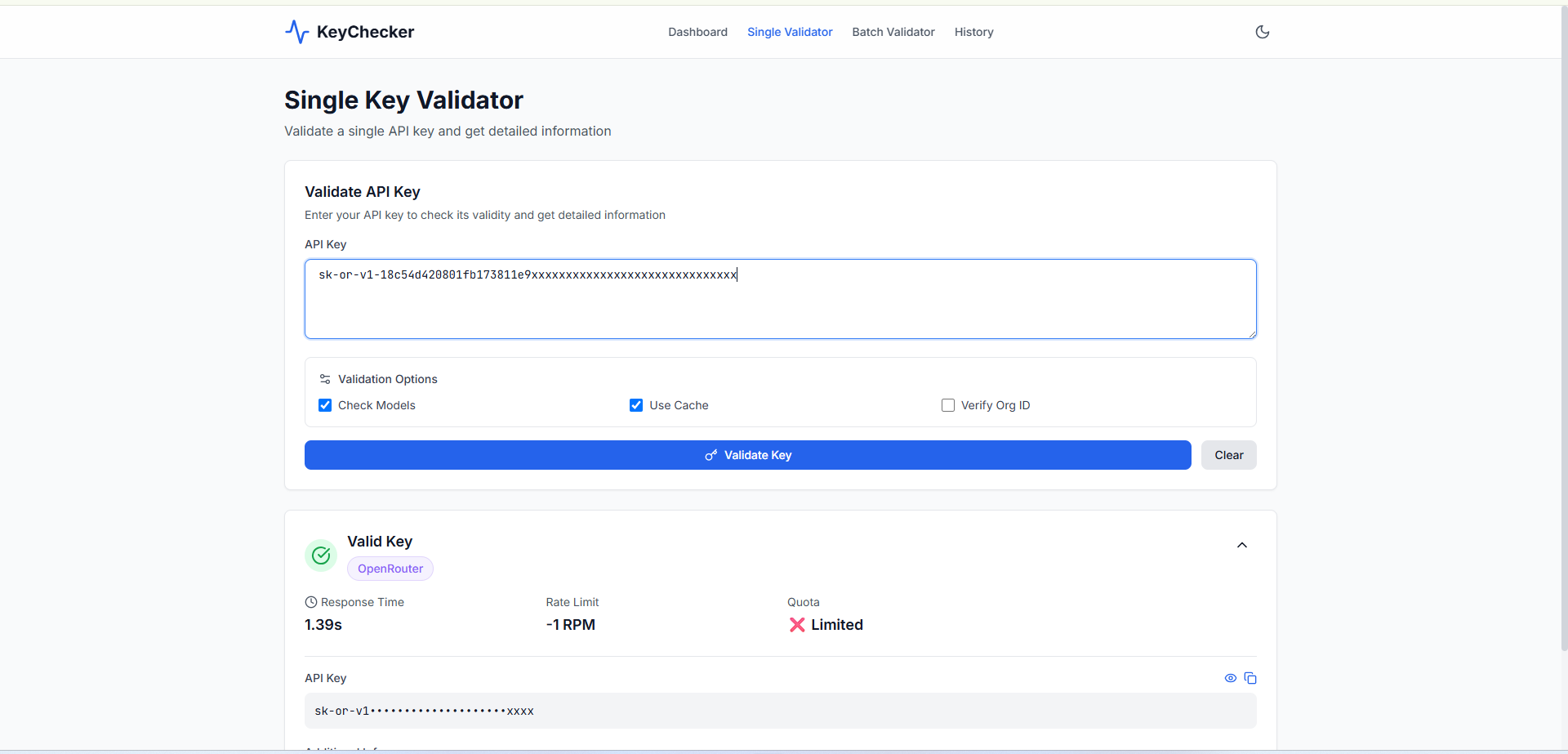Click the Validate API Key card heading
This screenshot has width=1568, height=754.
(363, 192)
